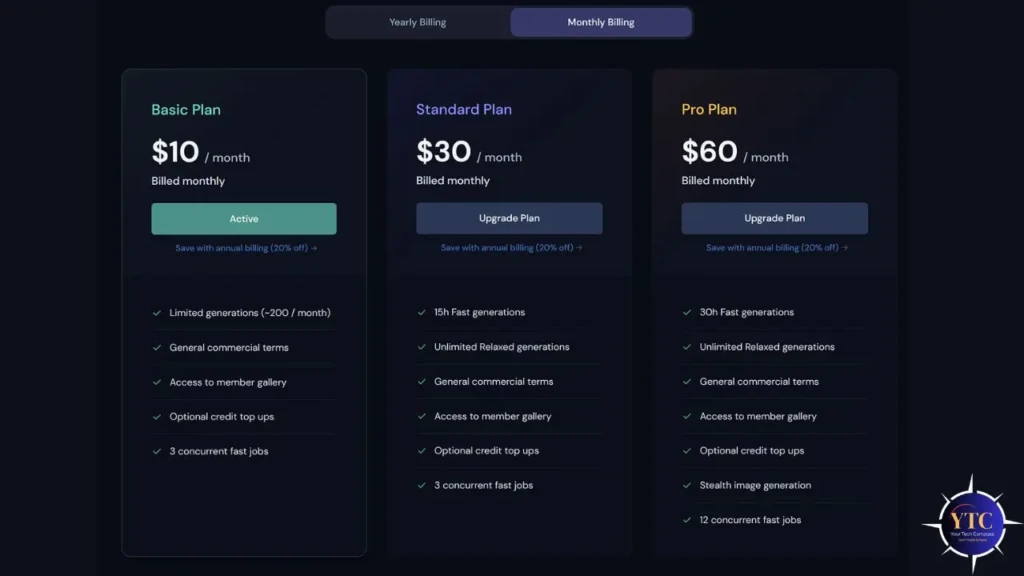
Task: Expand annual billing offer under Standard Plan
Action: (x=509, y=247)
